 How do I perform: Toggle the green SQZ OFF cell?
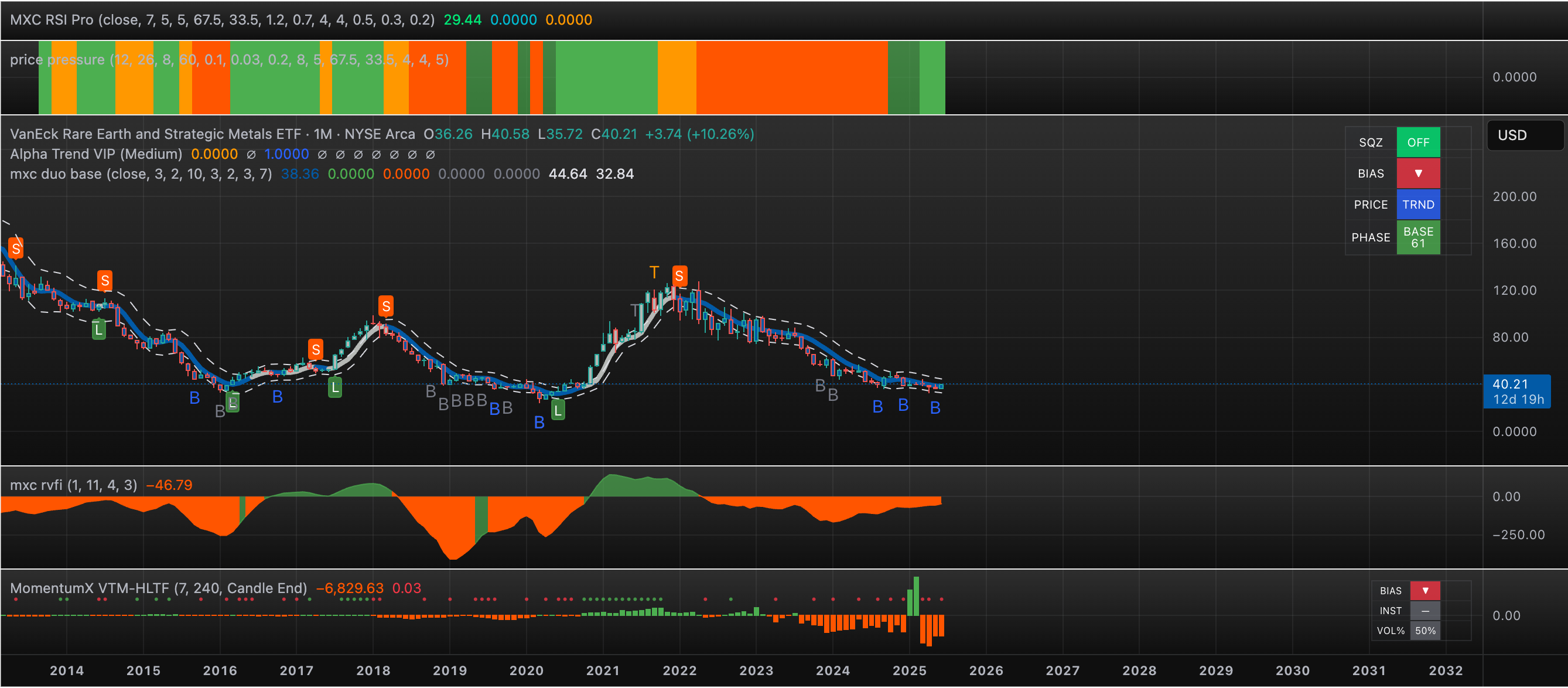tap(1417, 142)
